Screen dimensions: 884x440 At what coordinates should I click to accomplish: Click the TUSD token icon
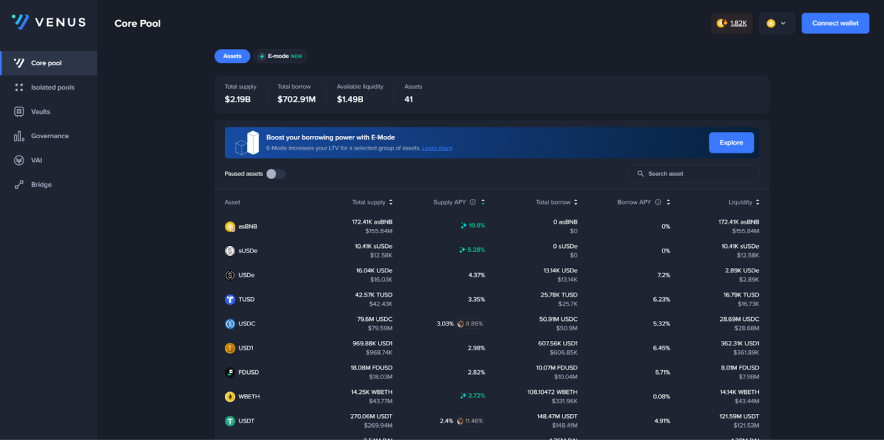(230, 300)
